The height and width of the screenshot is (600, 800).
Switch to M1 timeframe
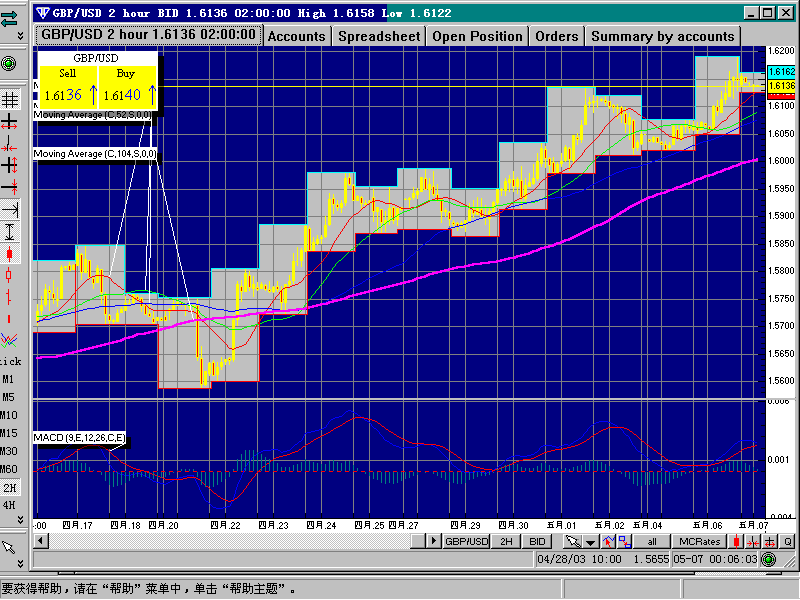pyautogui.click(x=8, y=380)
